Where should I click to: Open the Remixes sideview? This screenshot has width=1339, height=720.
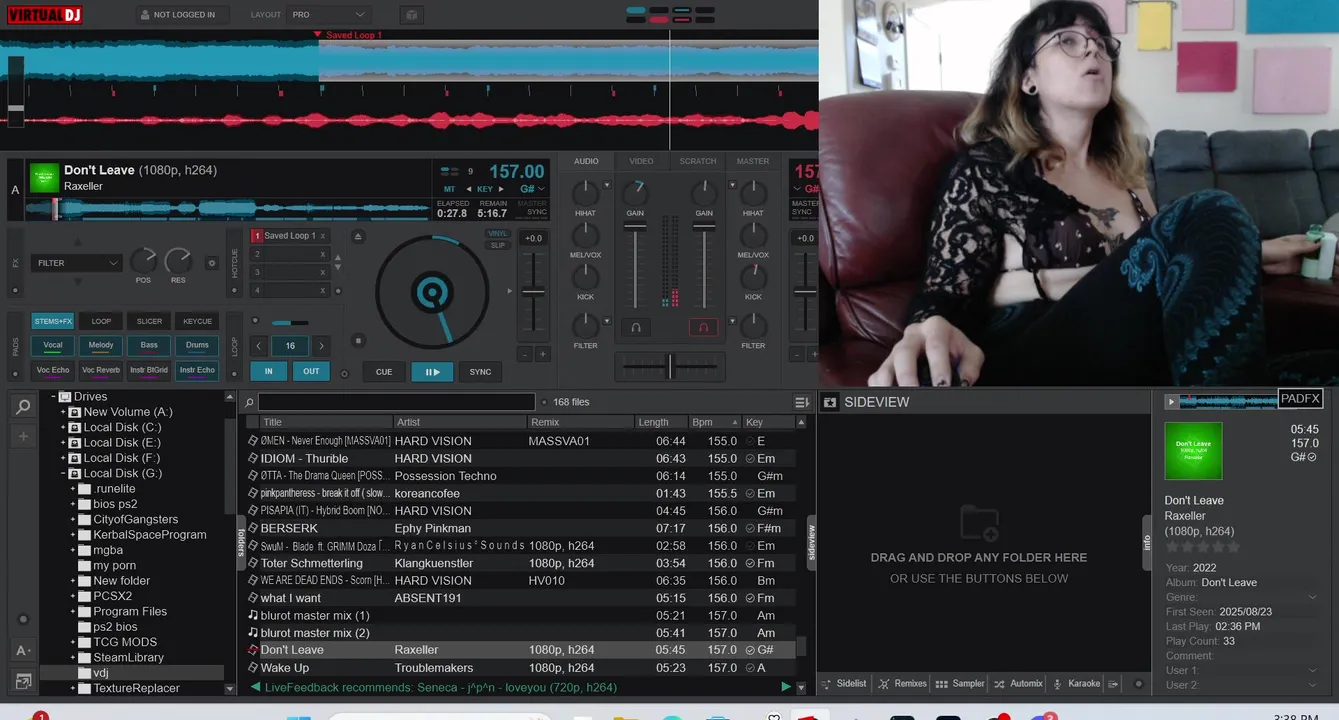[x=903, y=684]
